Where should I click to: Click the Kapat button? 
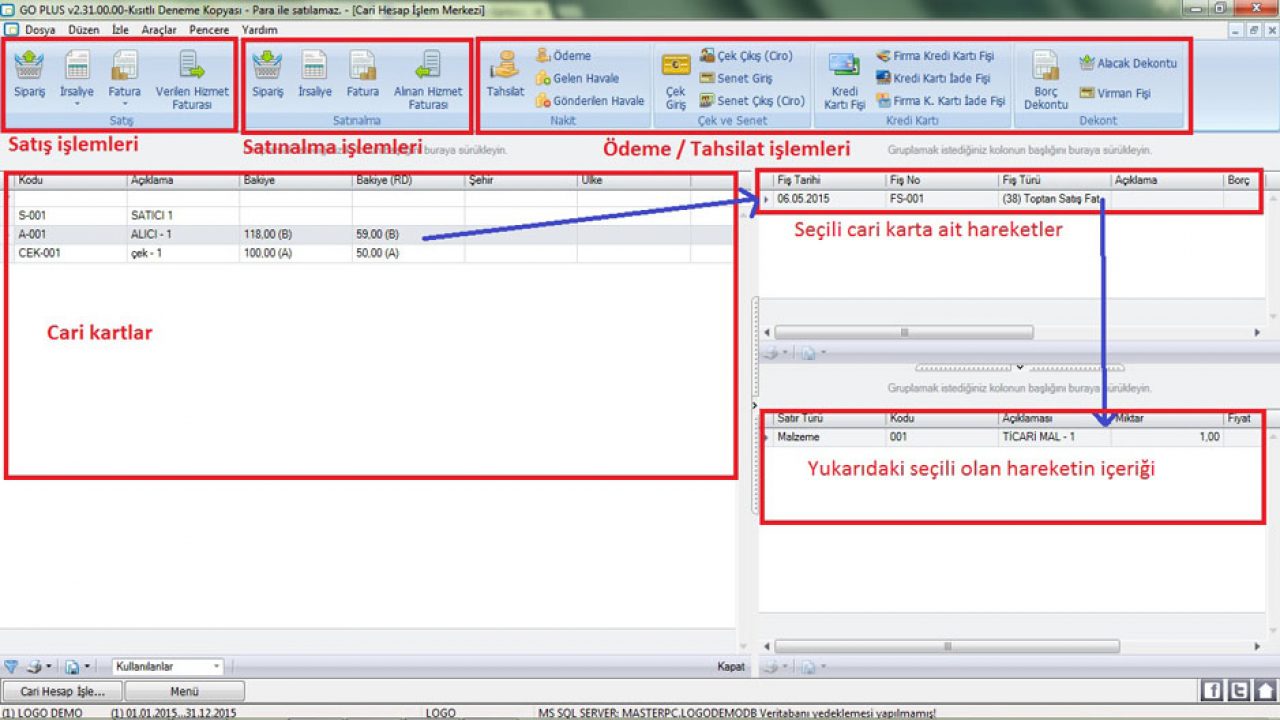click(x=731, y=666)
